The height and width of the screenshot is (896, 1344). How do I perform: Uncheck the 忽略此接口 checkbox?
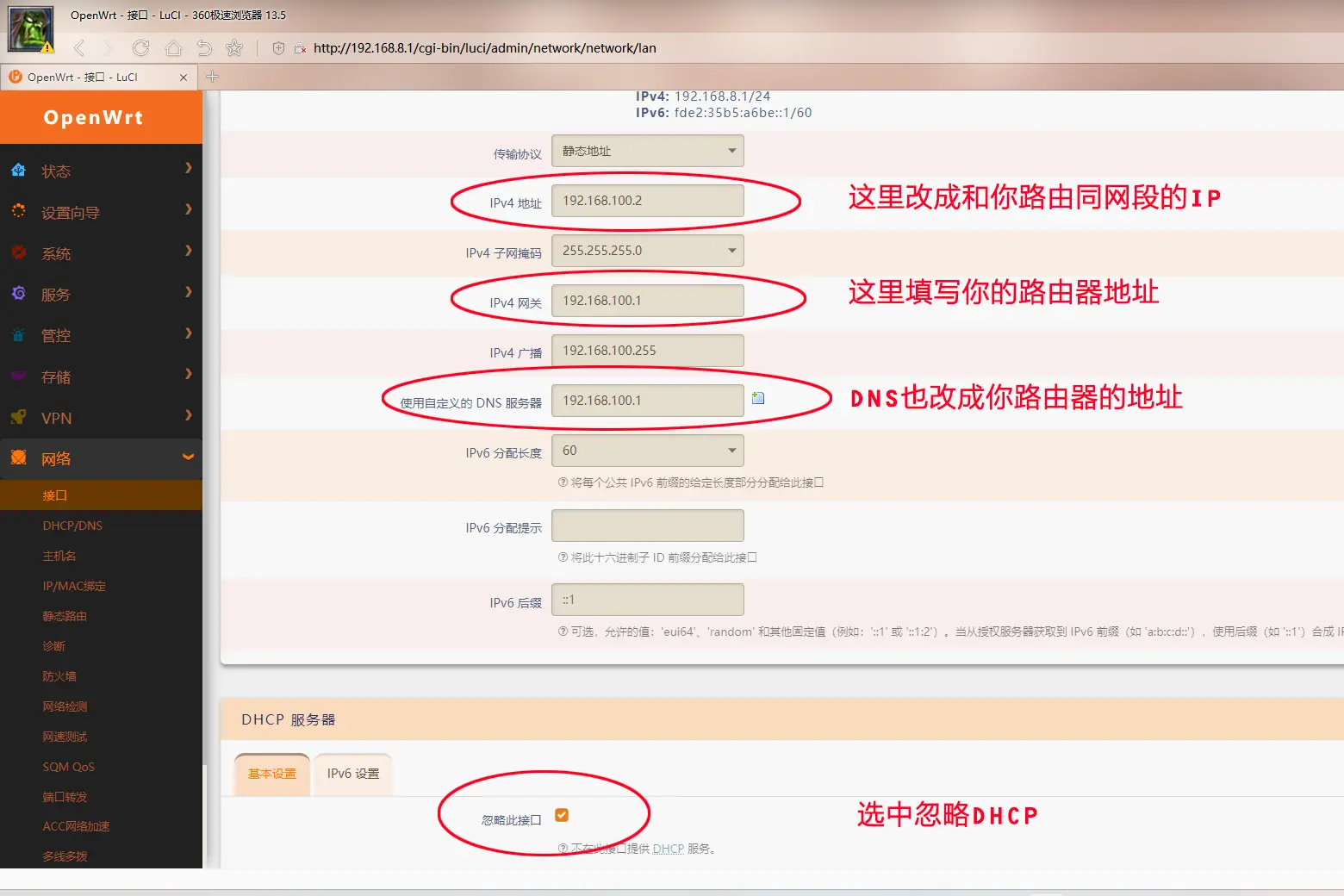[x=562, y=813]
